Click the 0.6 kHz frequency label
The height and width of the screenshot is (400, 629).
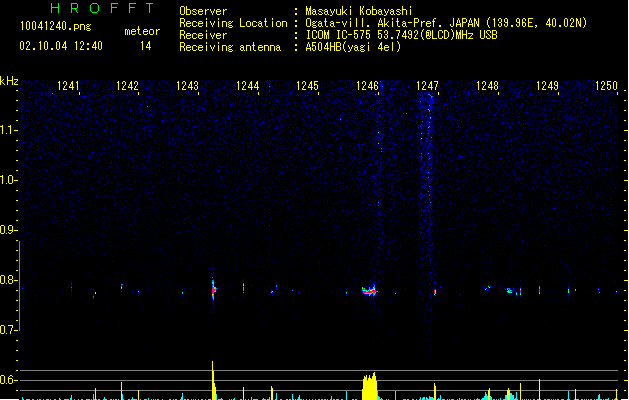pos(8,380)
